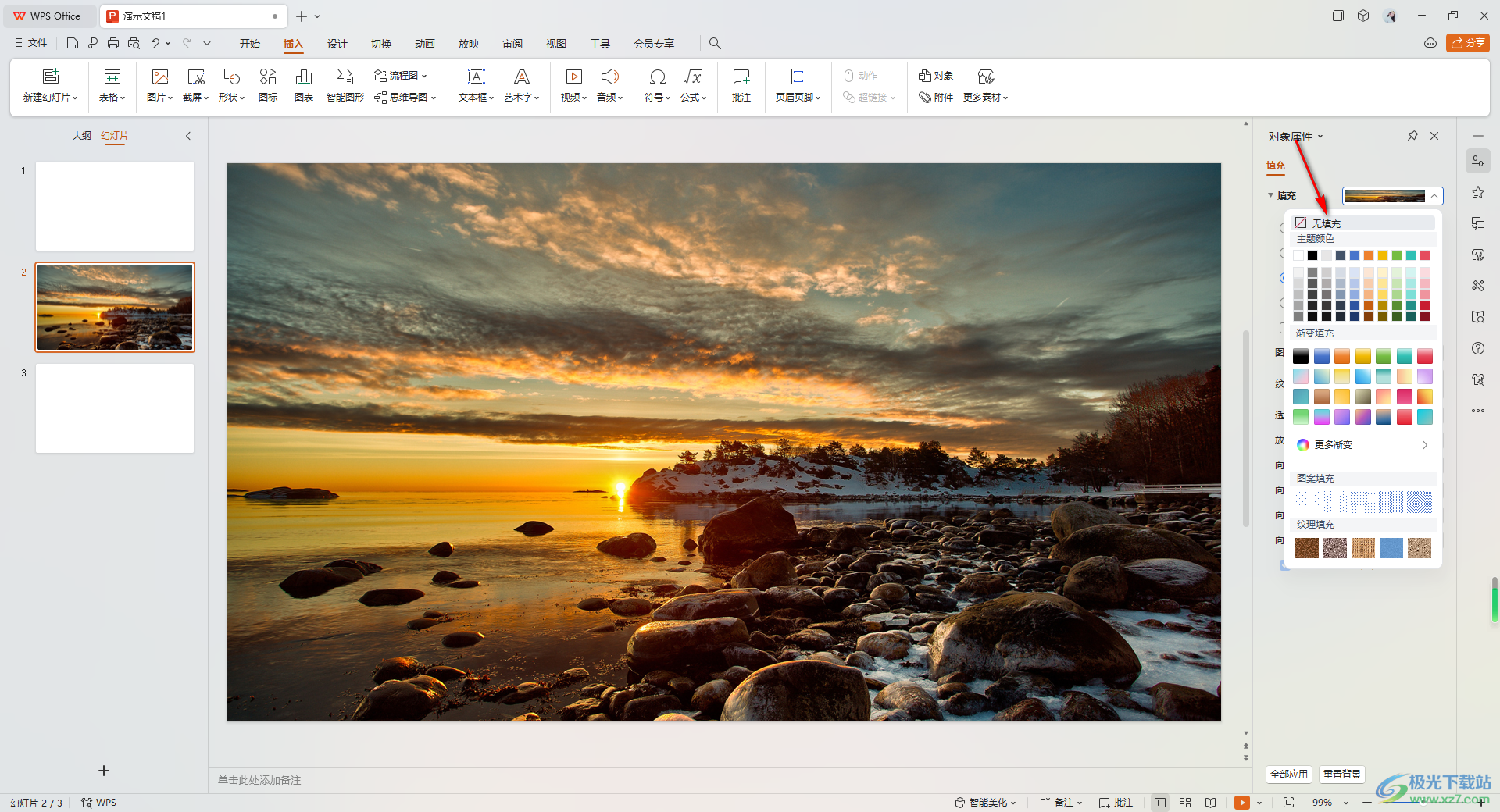Click 批注 comments in status bar
Screen dimensions: 1500x812
click(1116, 803)
